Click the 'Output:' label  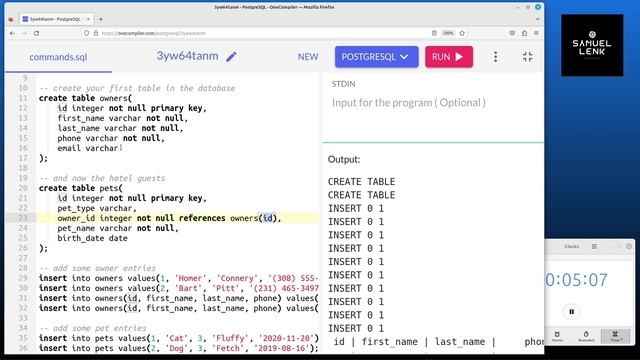(344, 159)
